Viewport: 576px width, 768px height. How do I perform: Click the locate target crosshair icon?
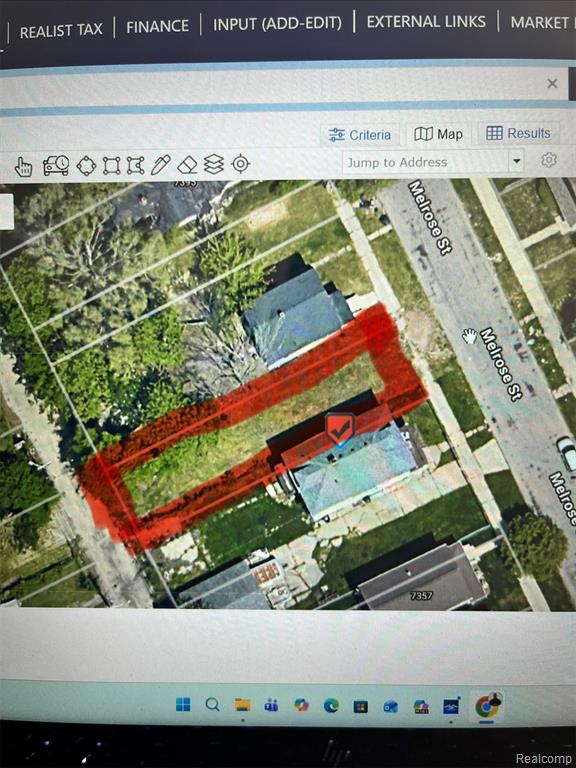(240, 164)
